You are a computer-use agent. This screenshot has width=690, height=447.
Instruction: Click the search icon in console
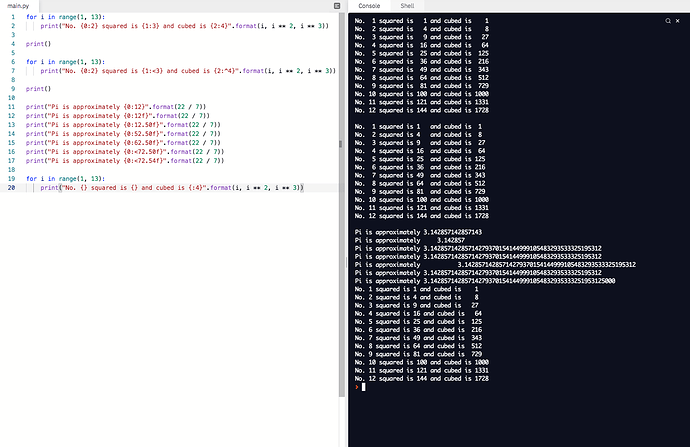666,20
